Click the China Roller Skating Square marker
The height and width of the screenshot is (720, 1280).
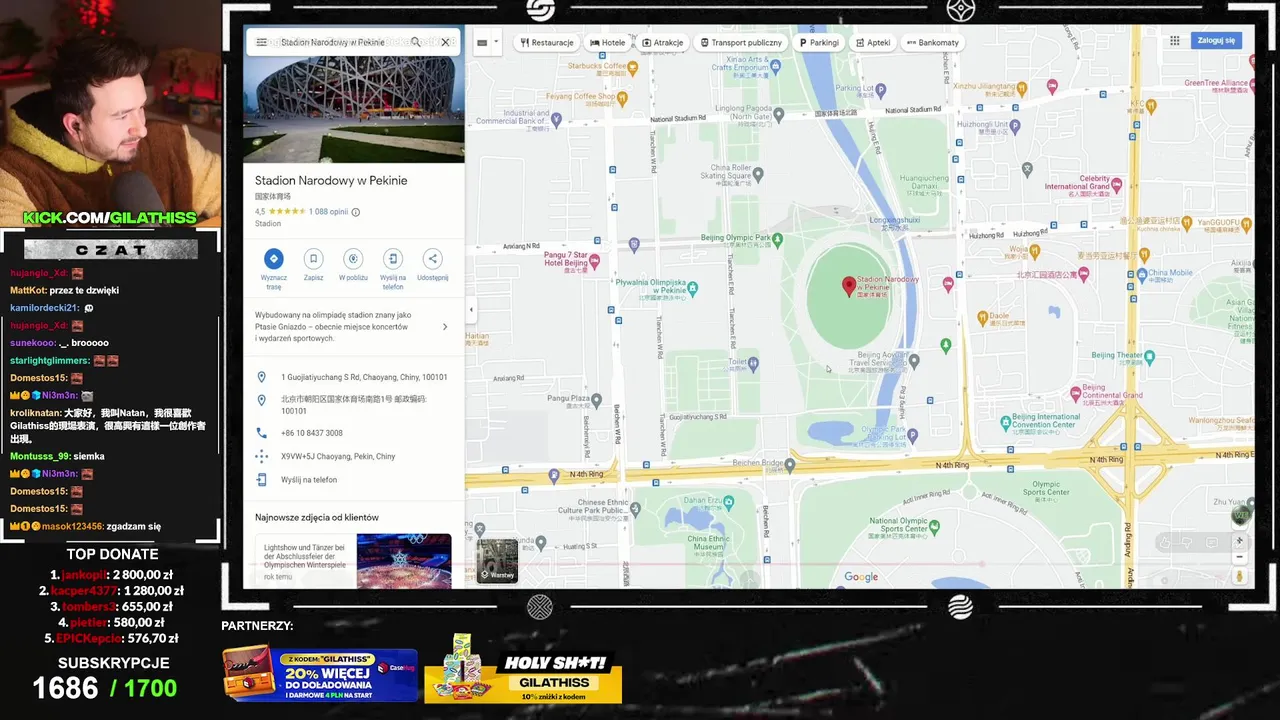coord(757,174)
